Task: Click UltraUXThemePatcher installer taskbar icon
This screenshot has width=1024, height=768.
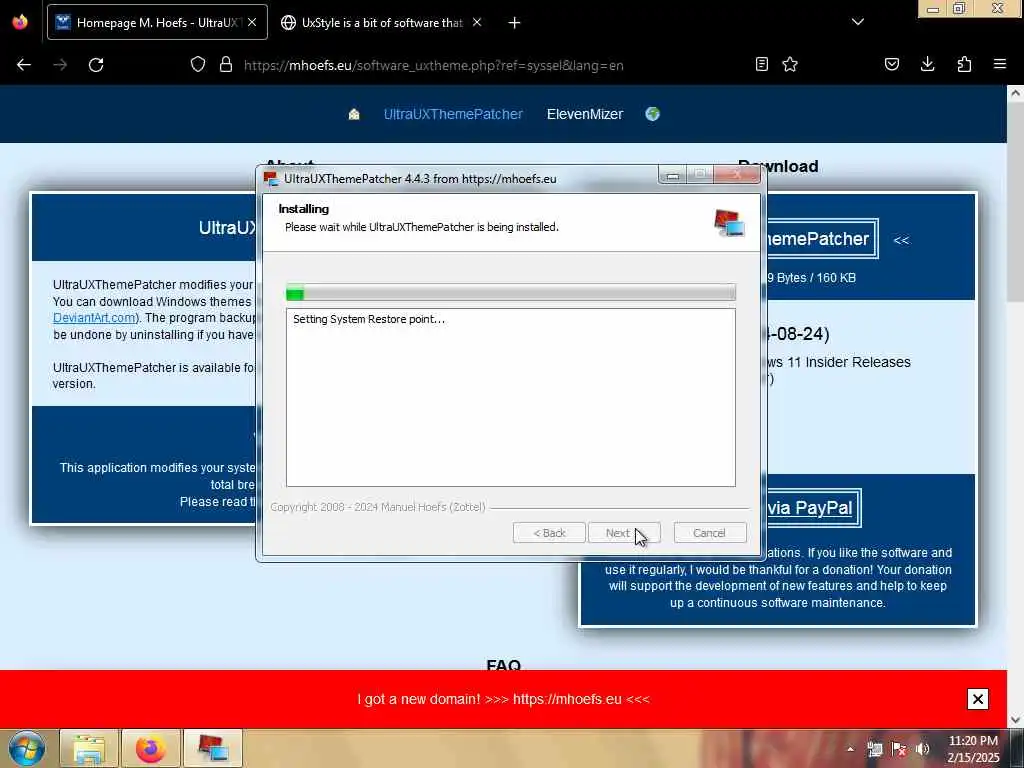Action: 213,748
